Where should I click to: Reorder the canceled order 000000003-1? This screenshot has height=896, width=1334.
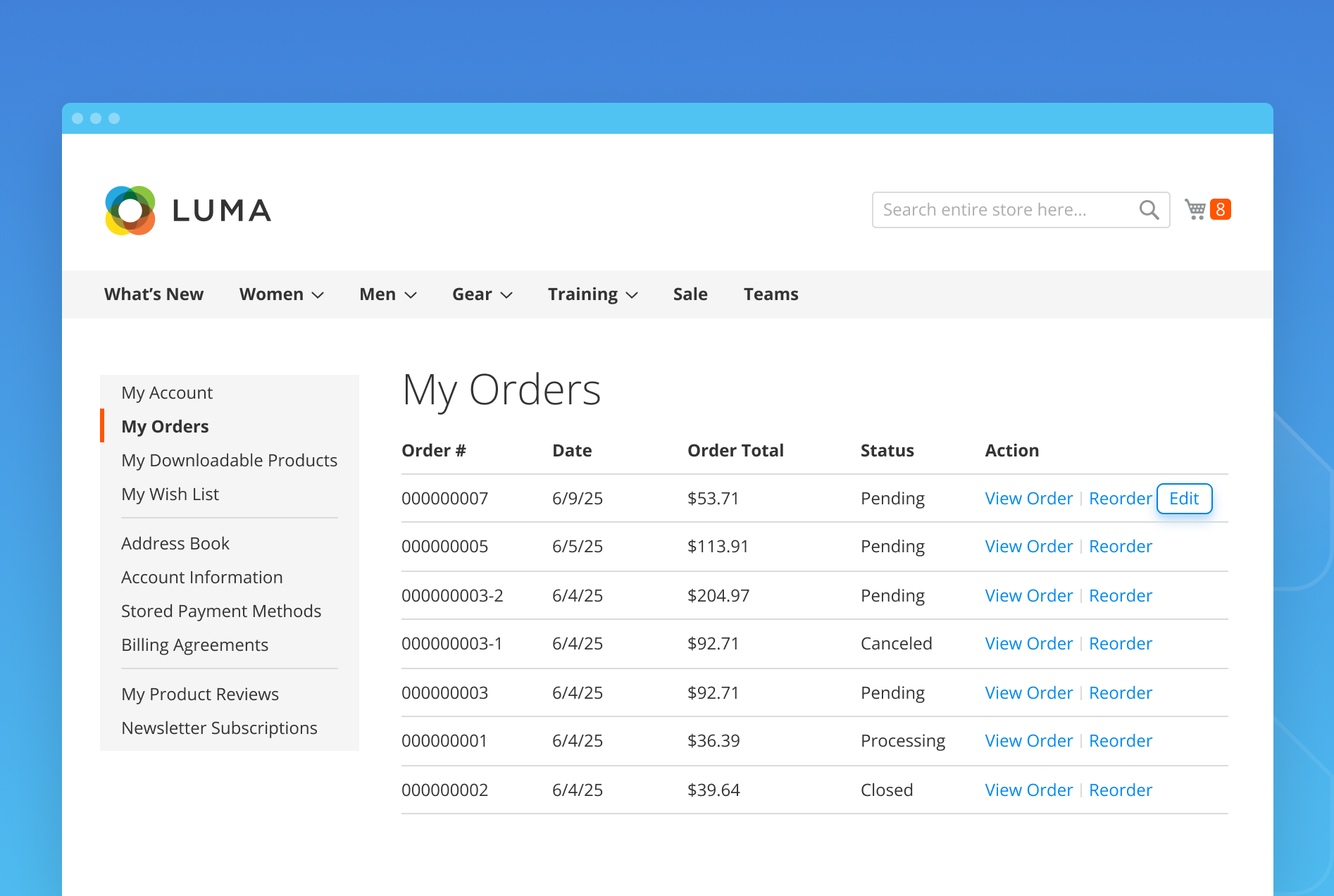pos(1120,643)
